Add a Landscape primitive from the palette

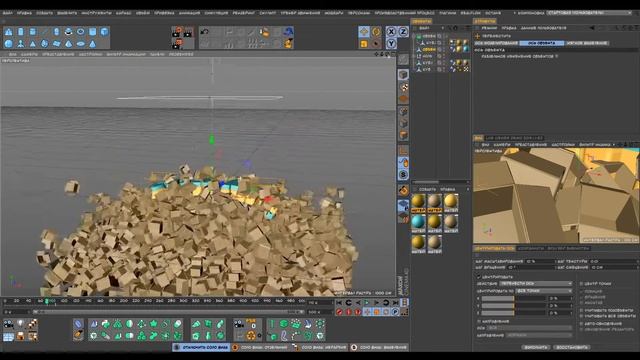point(56,44)
